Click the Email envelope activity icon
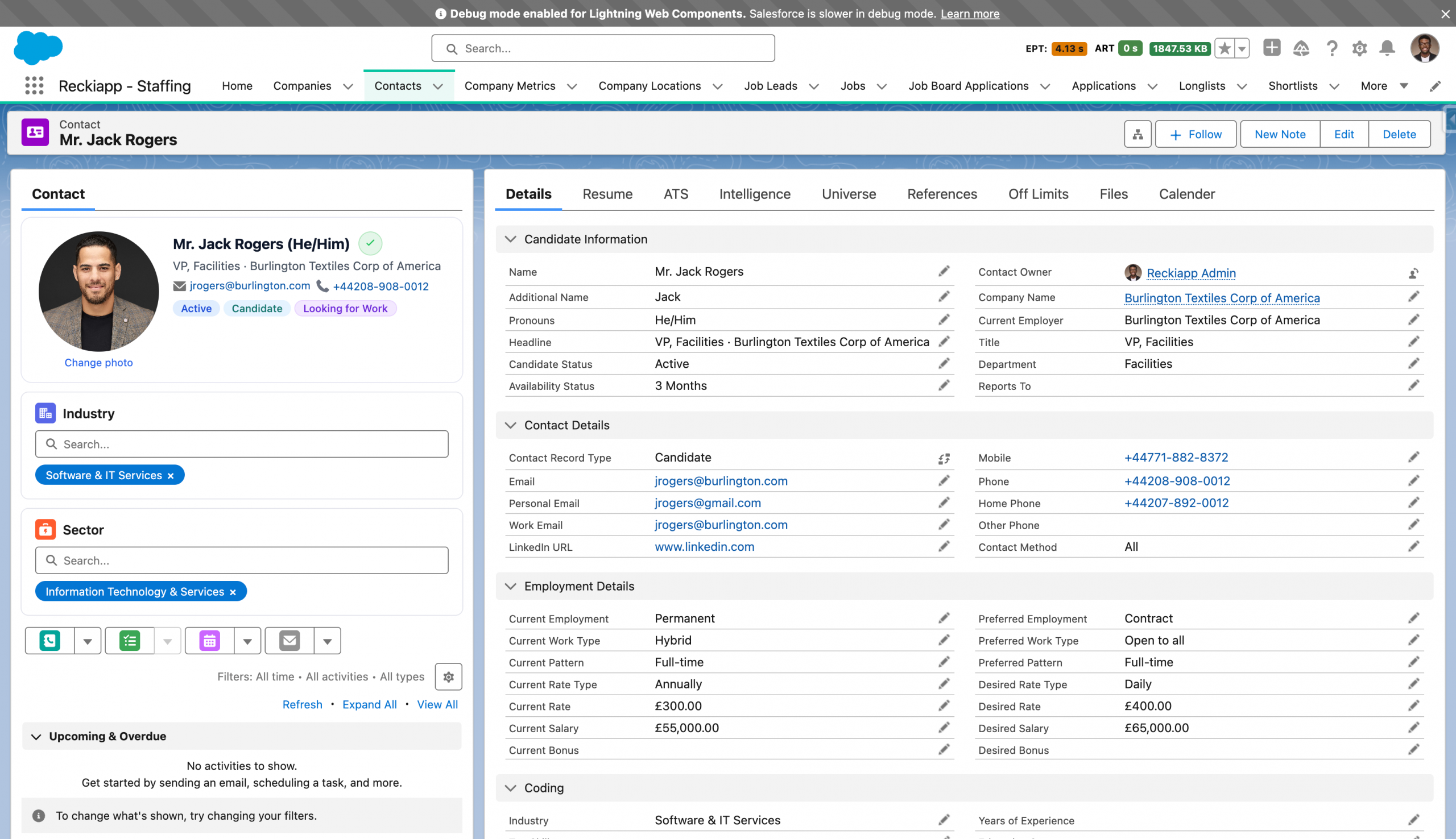 click(289, 641)
